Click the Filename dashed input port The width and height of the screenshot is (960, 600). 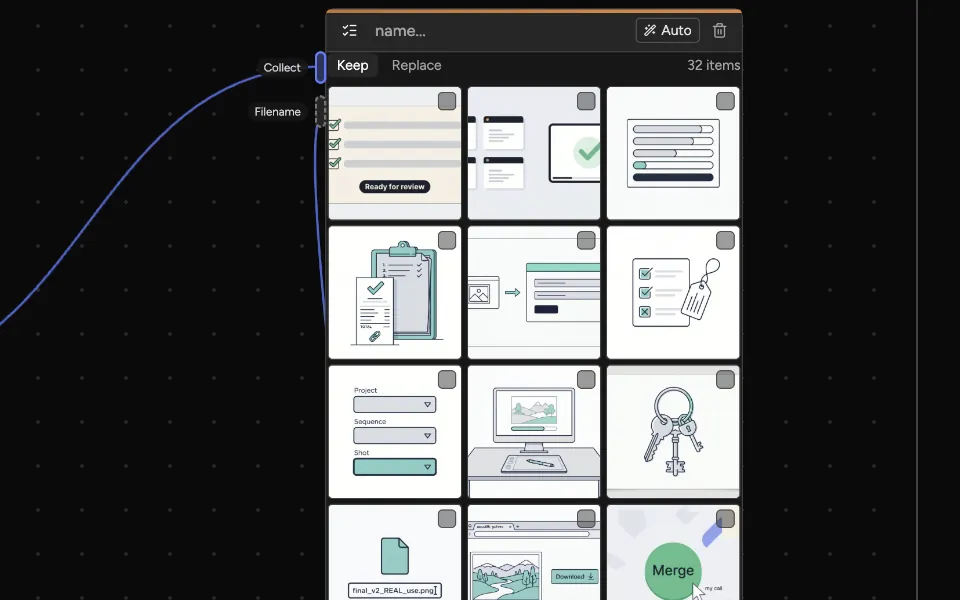(320, 111)
